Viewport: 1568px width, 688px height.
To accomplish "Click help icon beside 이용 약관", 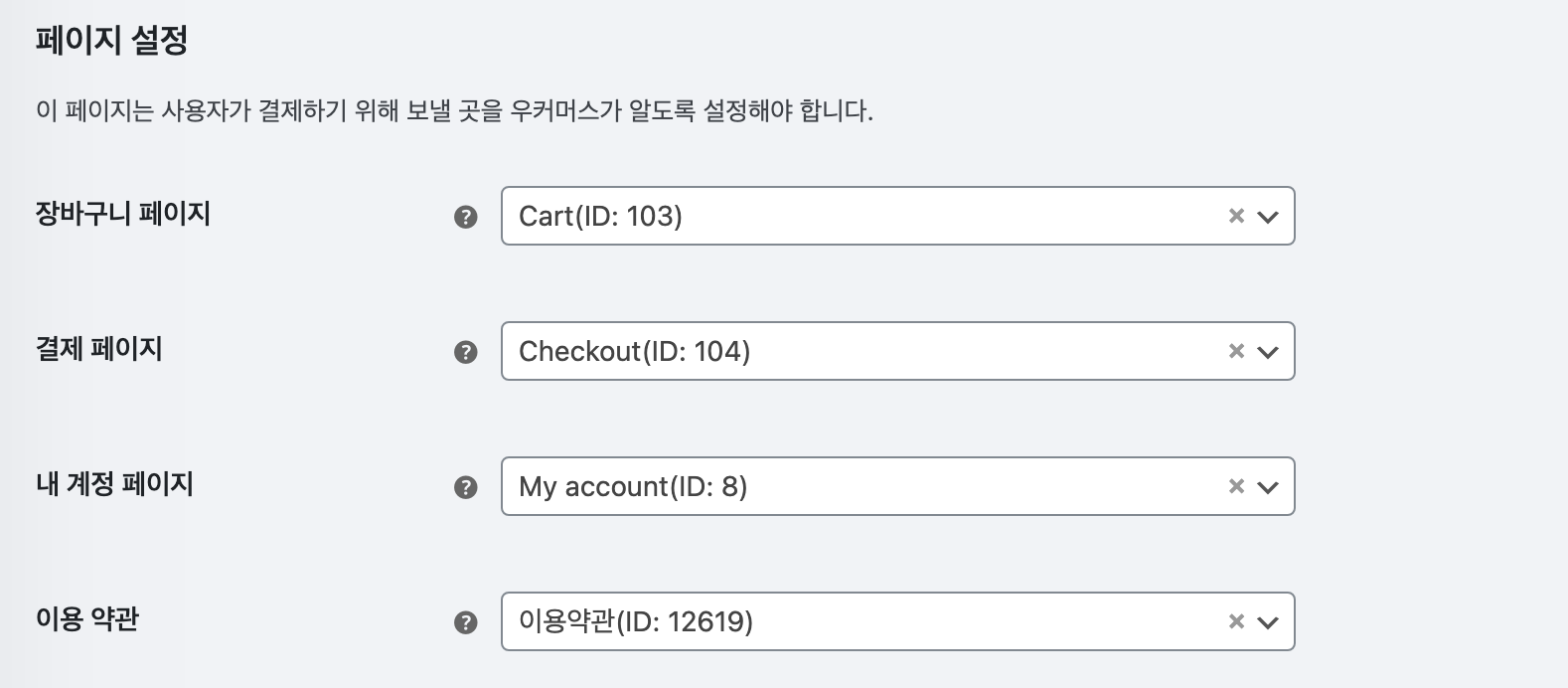I will point(465,622).
